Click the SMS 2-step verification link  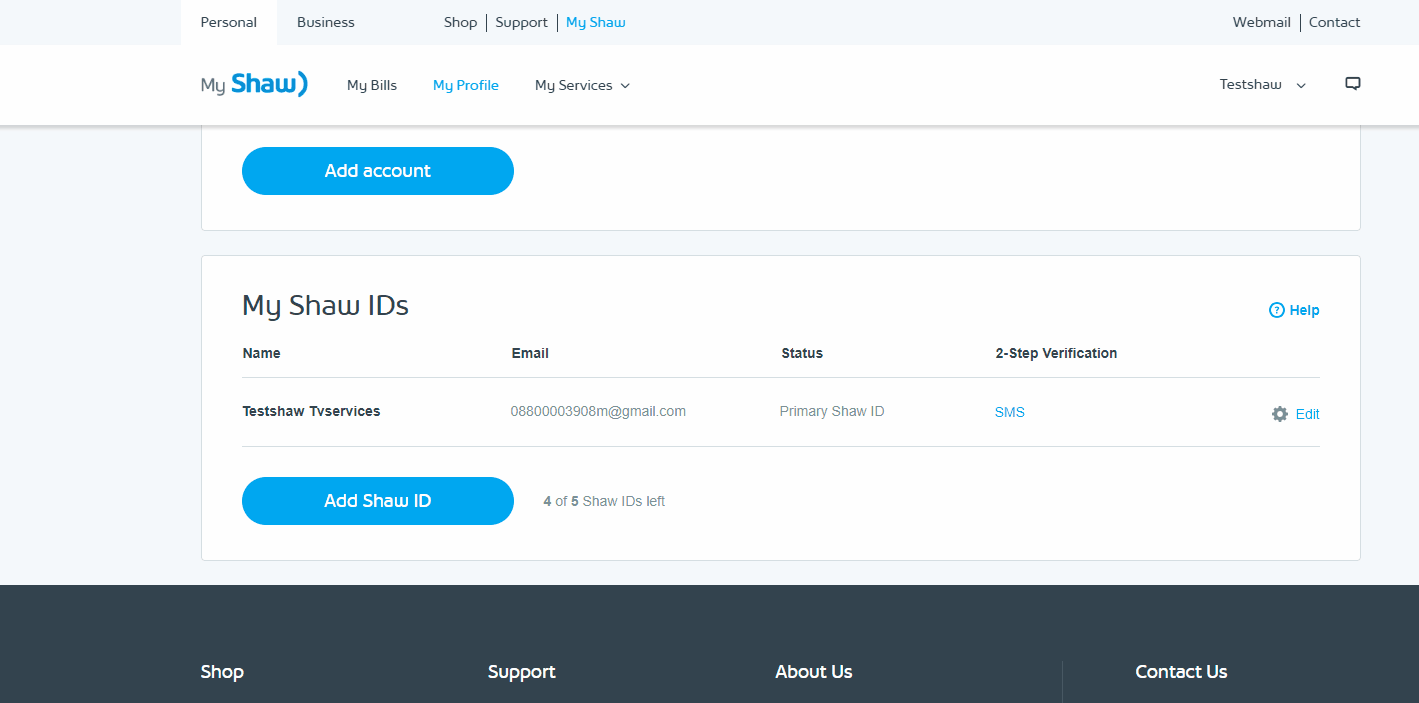coord(1010,412)
